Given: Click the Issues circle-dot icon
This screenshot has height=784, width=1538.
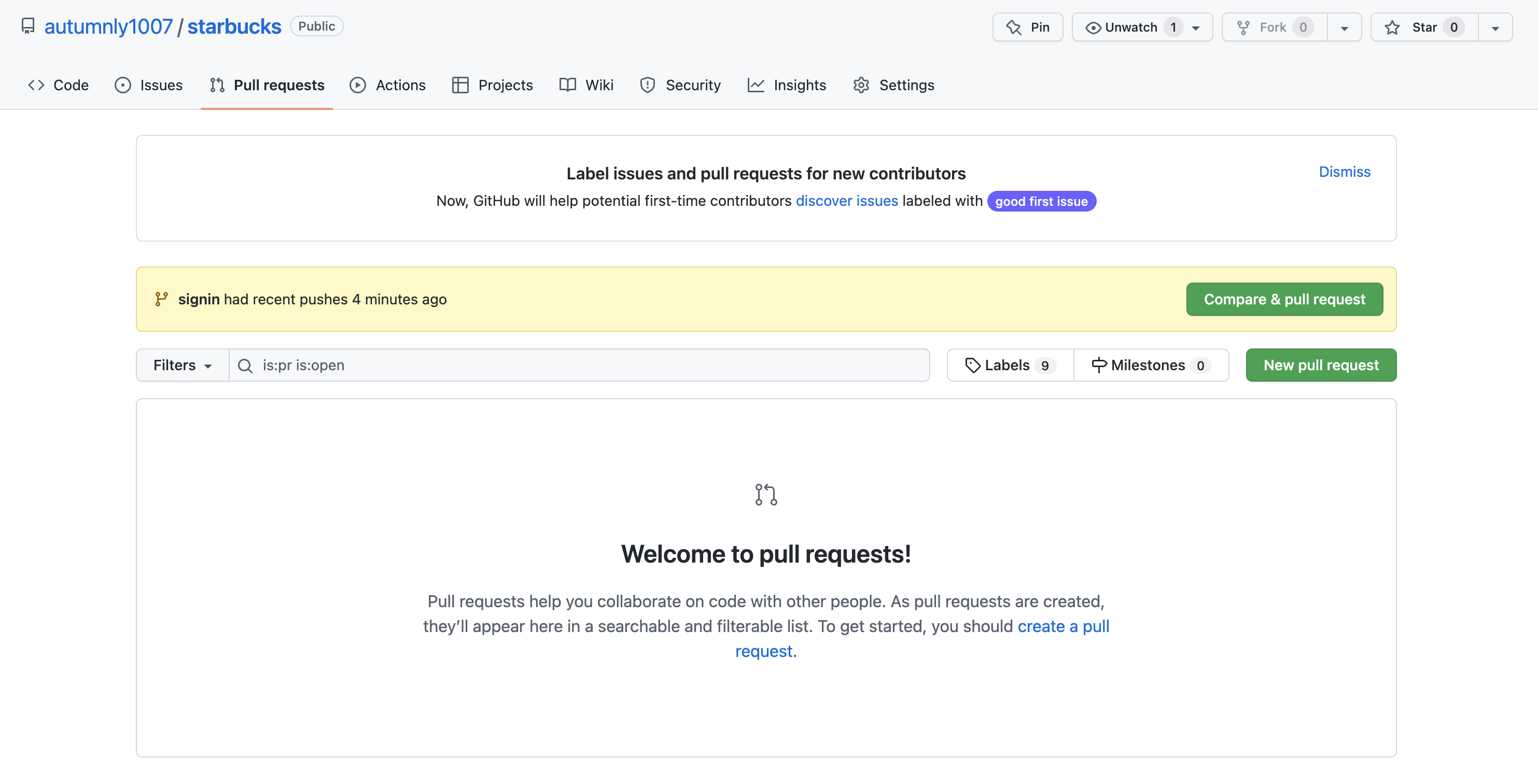Looking at the screenshot, I should pos(122,86).
